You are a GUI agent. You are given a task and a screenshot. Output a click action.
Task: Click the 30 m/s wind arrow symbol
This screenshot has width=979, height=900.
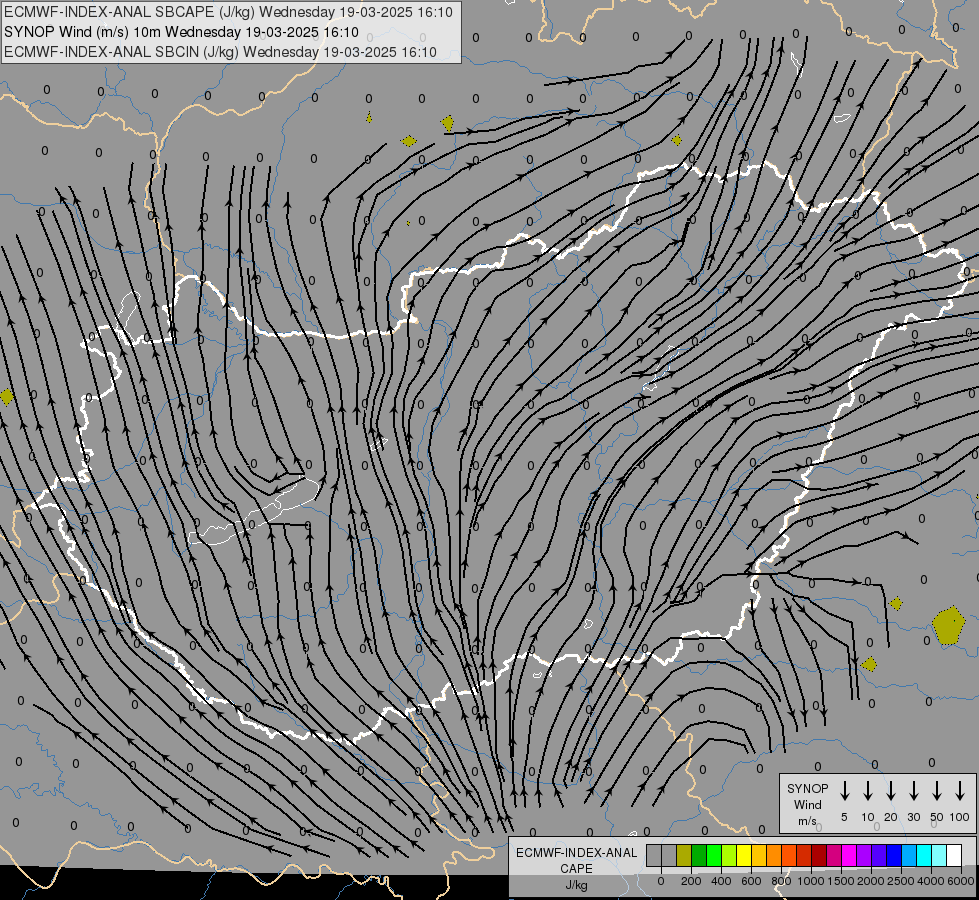(913, 791)
